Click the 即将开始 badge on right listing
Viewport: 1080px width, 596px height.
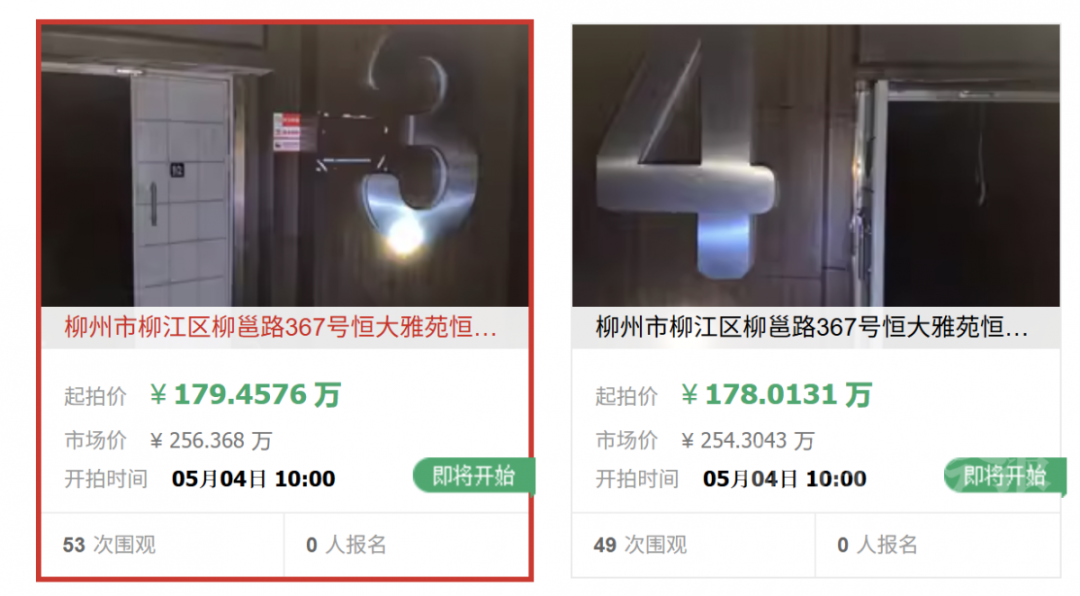(1005, 475)
